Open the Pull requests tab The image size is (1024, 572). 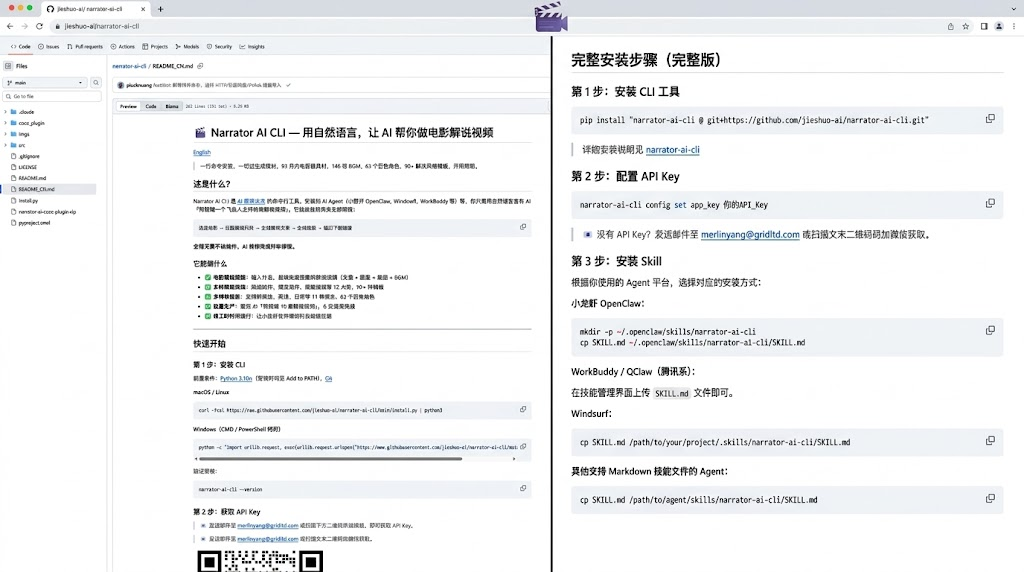[85, 47]
